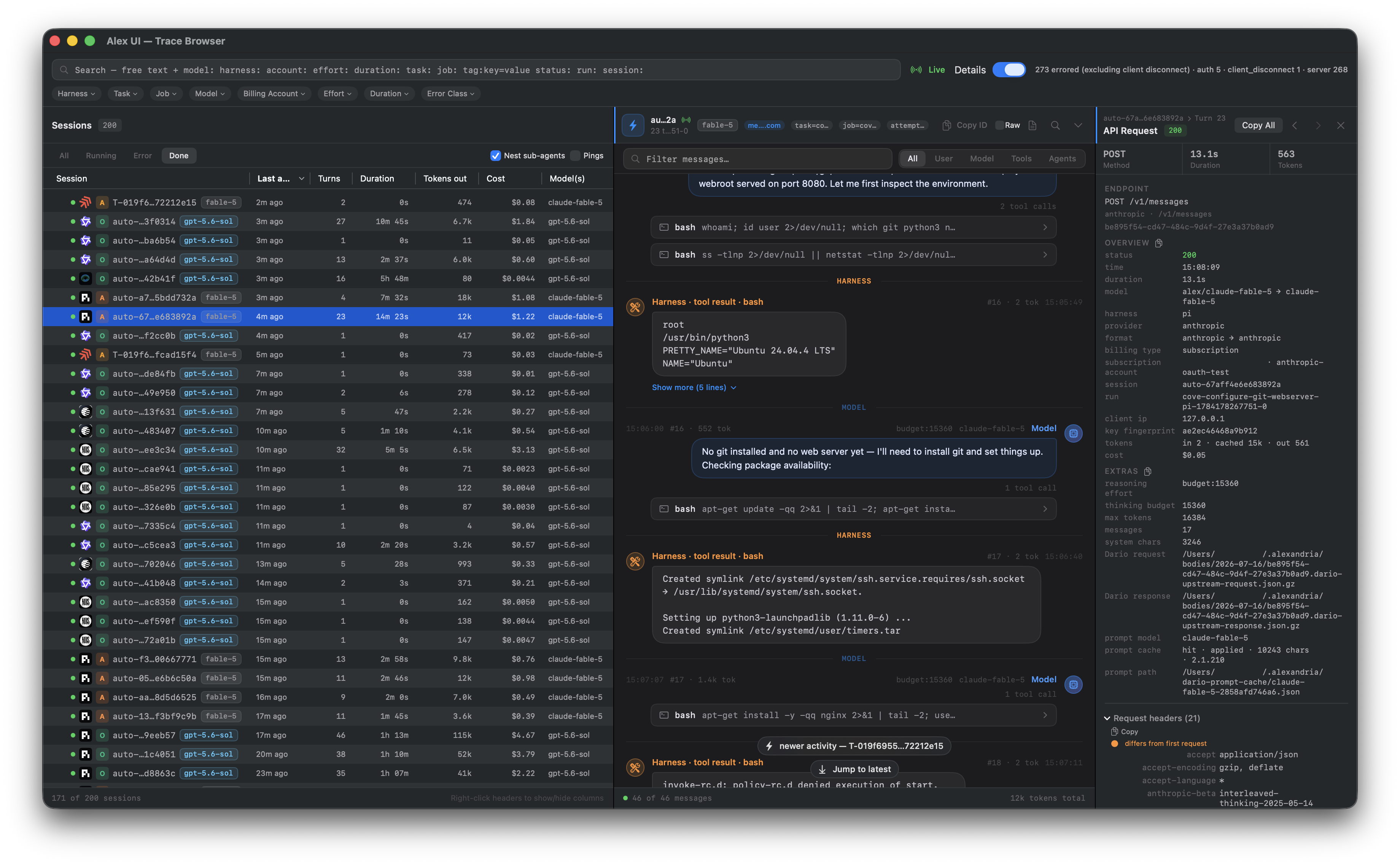1400x865 pixels.
Task: Filter messages by Model tab
Action: 982,159
